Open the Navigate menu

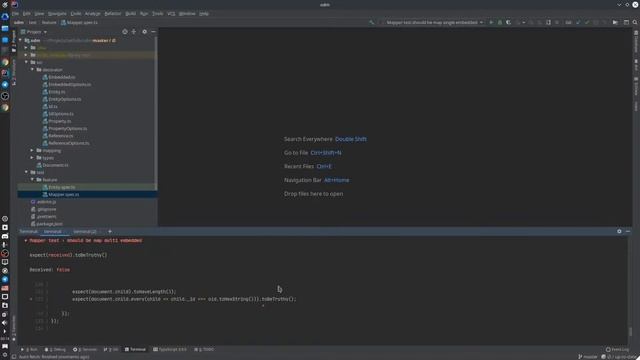point(57,13)
